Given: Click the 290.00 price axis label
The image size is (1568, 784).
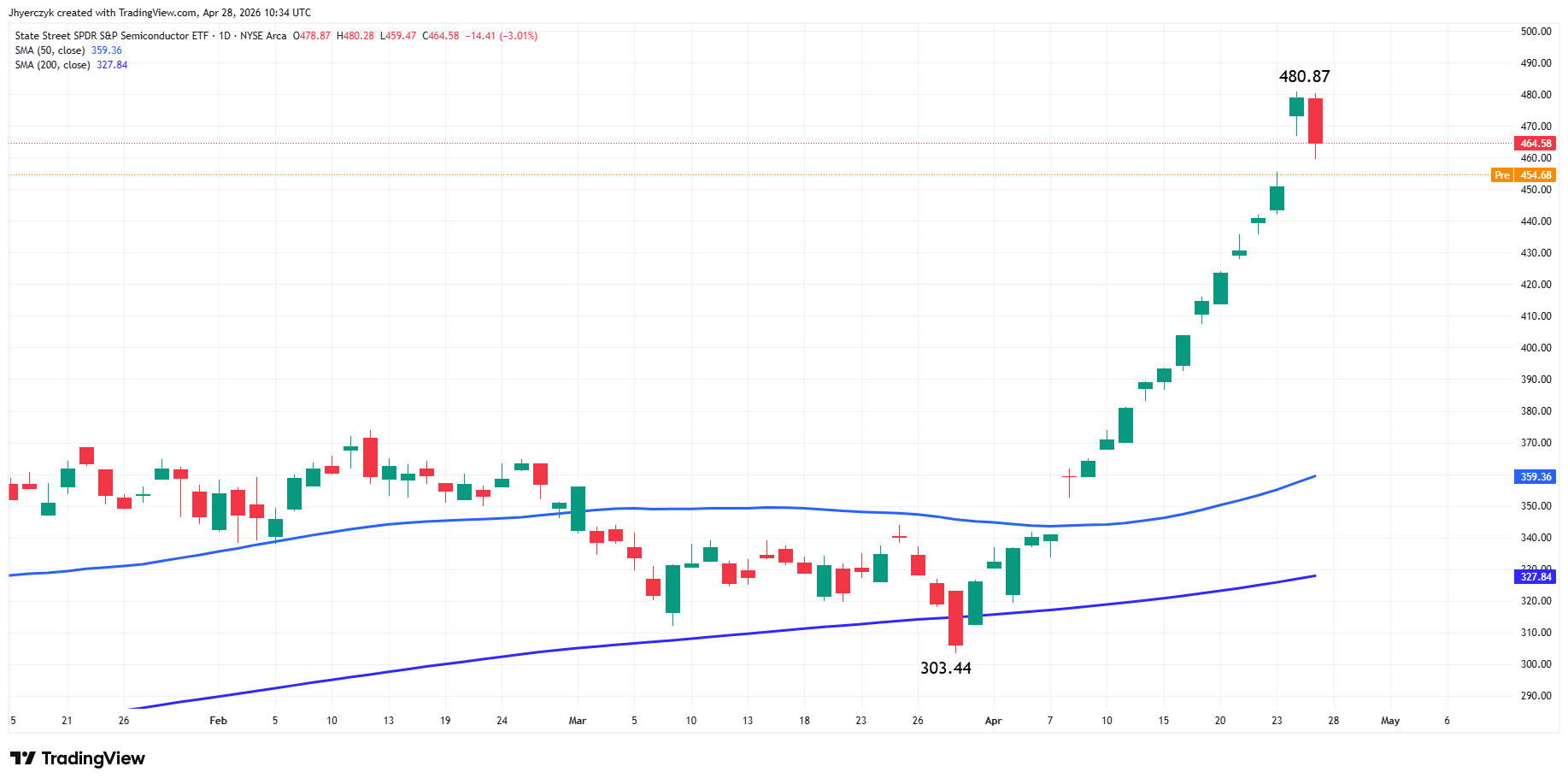Looking at the screenshot, I should pyautogui.click(x=1536, y=696).
